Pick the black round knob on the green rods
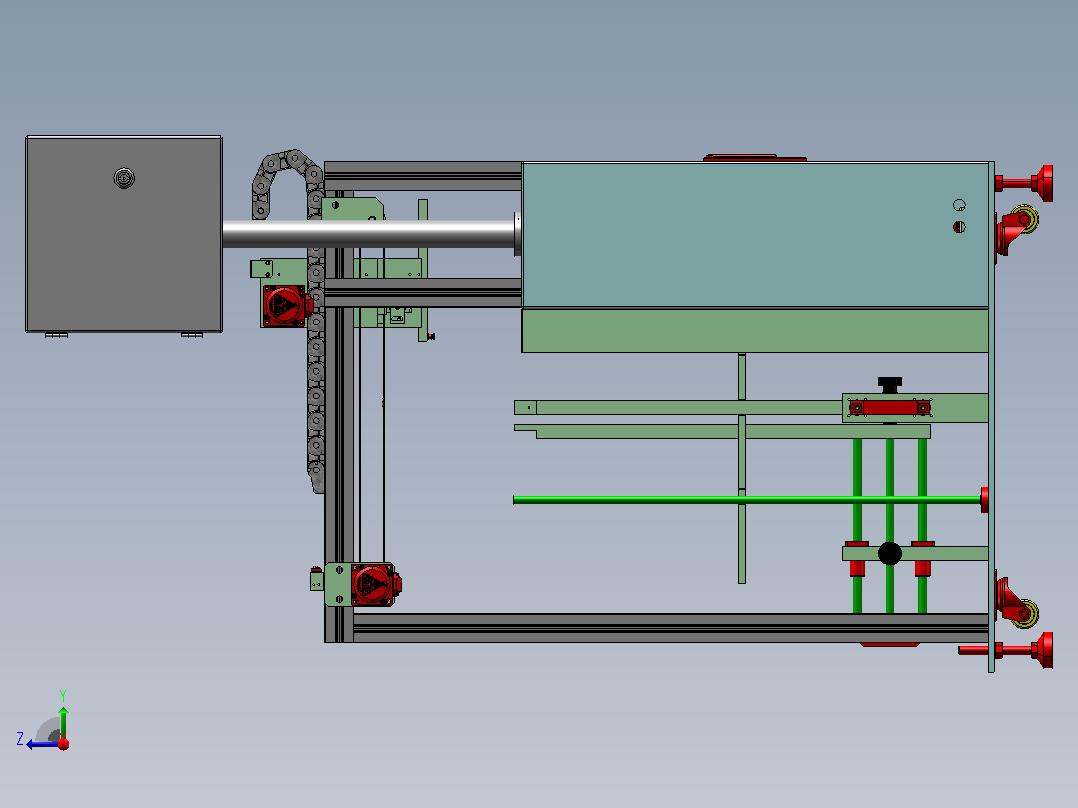Screen dimensions: 1078x808 tap(890, 554)
